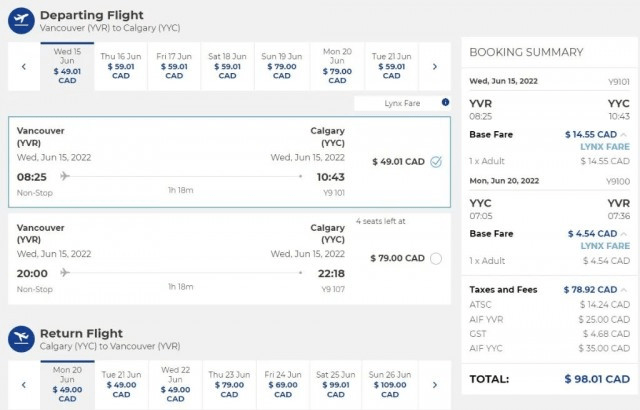Click the $98.01 CAD total amount
This screenshot has width=640, height=410.
pyautogui.click(x=595, y=379)
